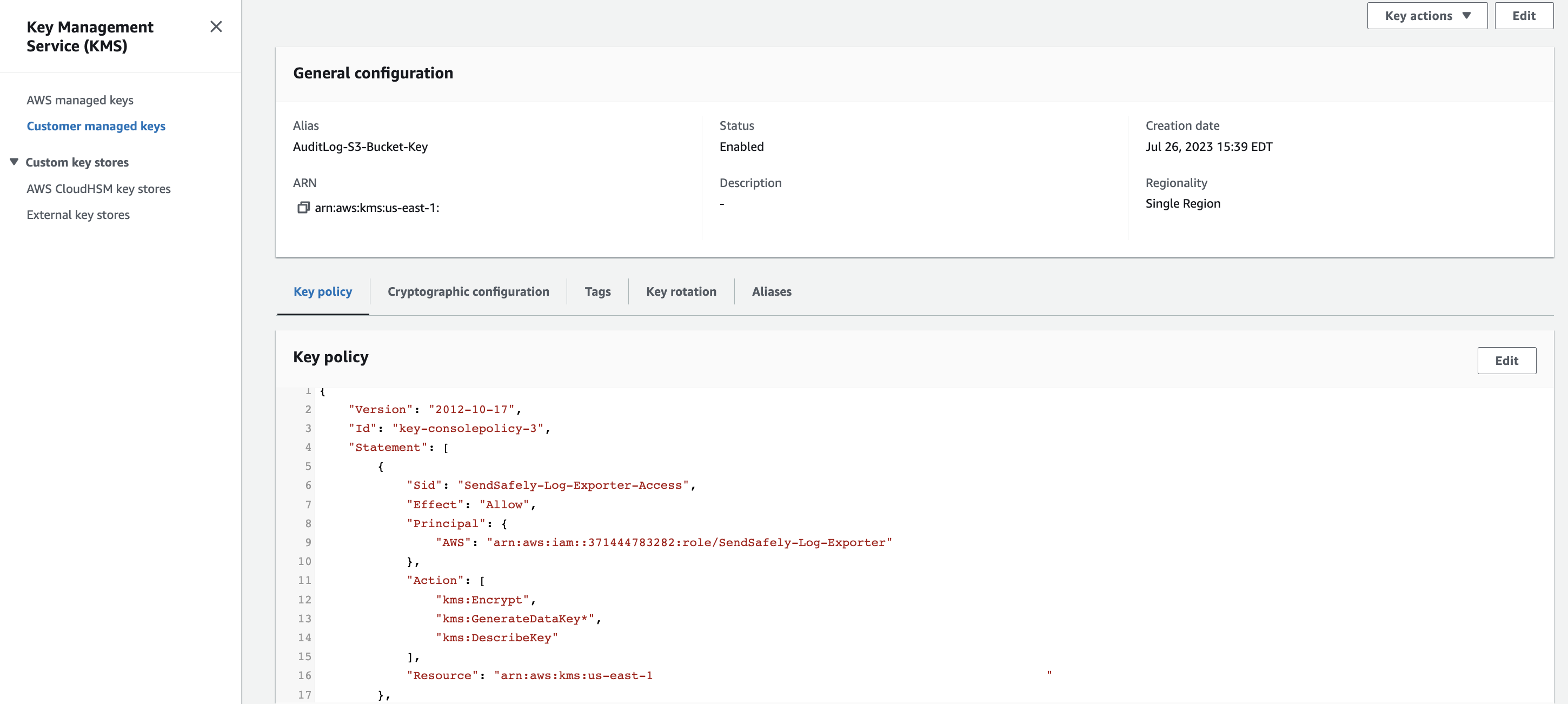Click the "Action": [ line
Screen dimensions: 1568x704
click(446, 581)
